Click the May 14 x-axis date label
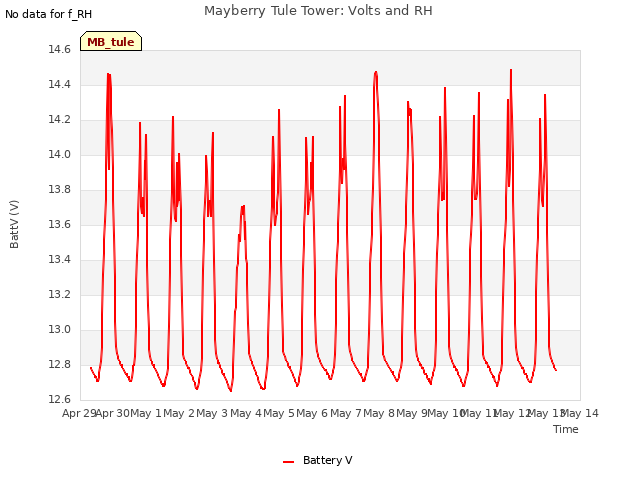 [x=580, y=413]
